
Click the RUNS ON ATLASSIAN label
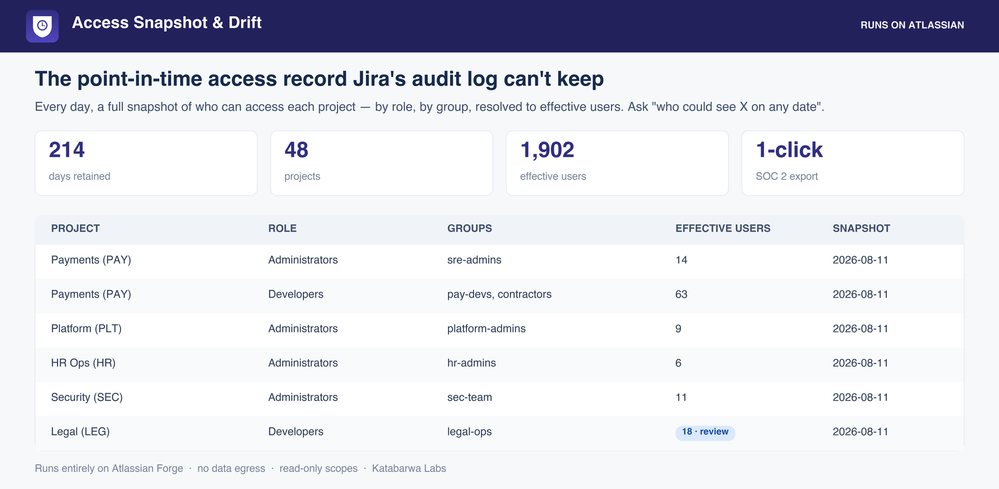(912, 25)
